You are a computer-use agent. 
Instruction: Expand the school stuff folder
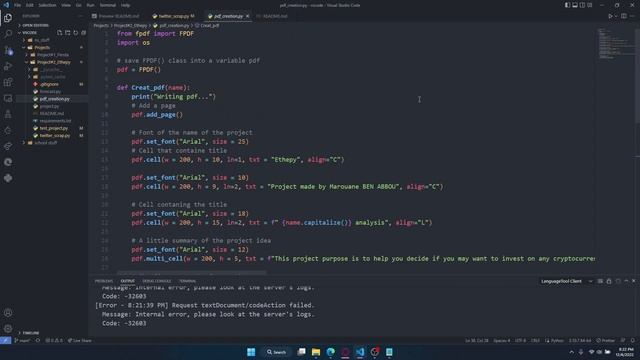click(x=45, y=143)
